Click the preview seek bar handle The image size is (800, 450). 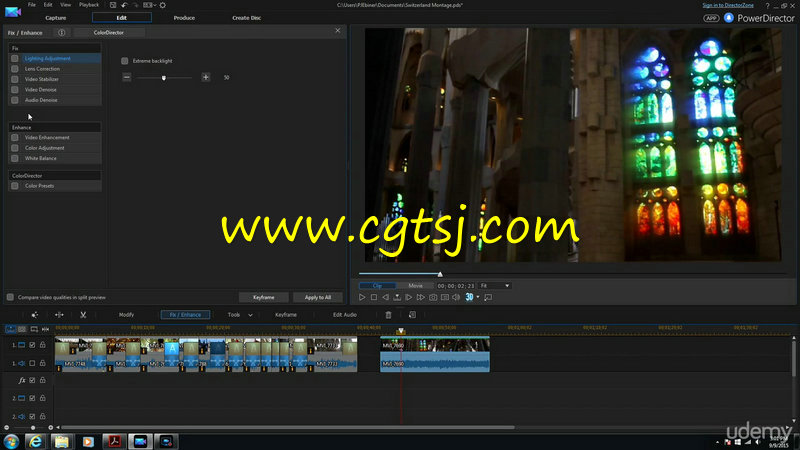coord(440,274)
